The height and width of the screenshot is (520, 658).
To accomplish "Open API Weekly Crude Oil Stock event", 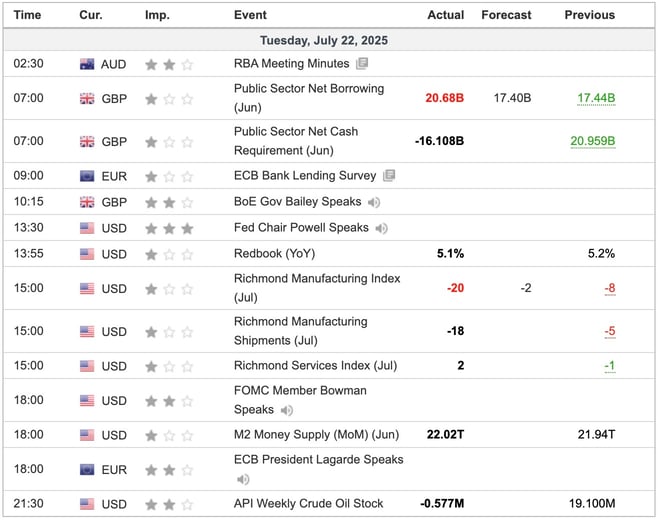I will pos(308,504).
